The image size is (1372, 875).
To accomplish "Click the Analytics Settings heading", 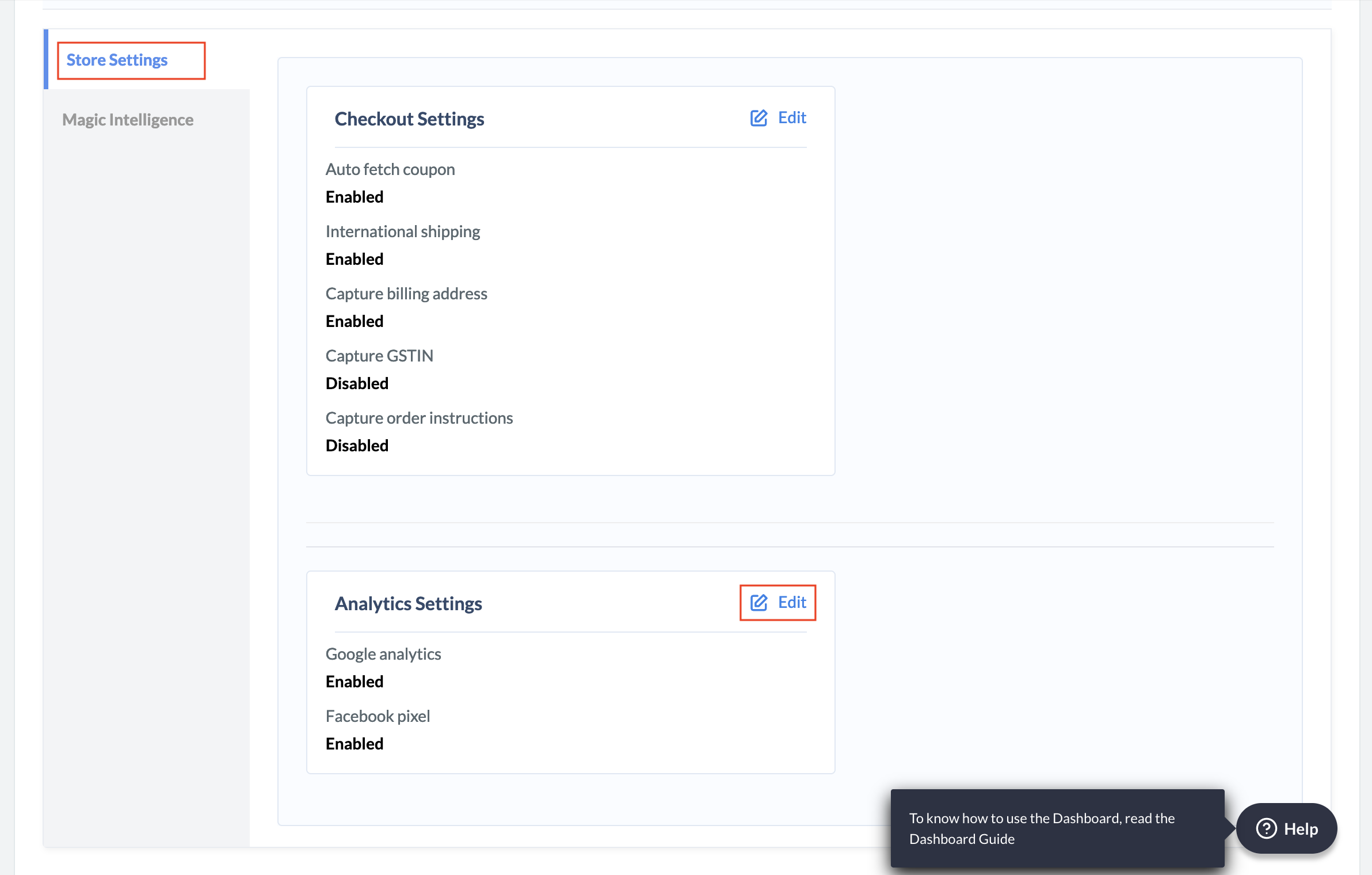I will point(409,603).
